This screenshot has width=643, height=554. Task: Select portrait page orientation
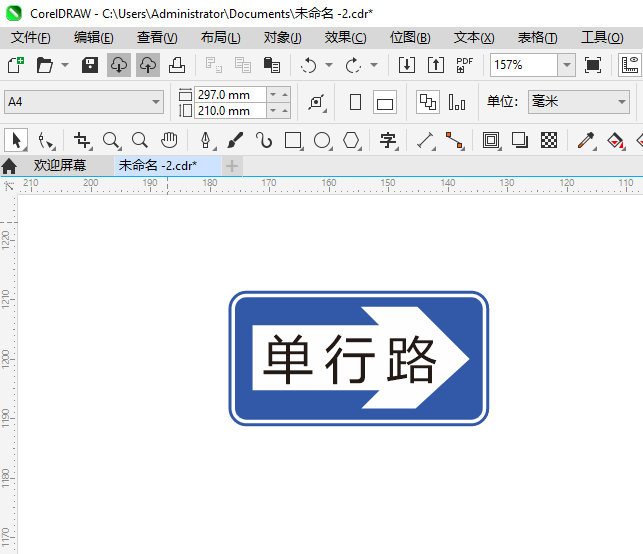[x=356, y=102]
